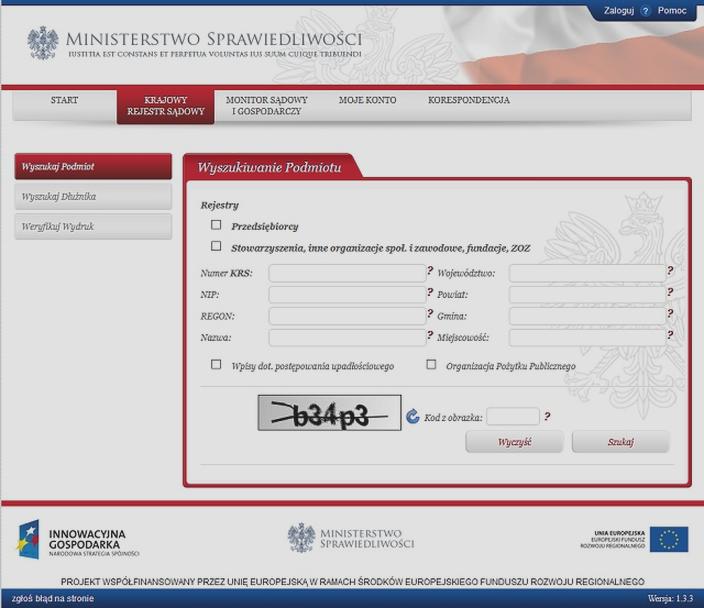The height and width of the screenshot is (608, 704).
Task: Click help question mark next to REGON field
Action: pyautogui.click(x=430, y=313)
